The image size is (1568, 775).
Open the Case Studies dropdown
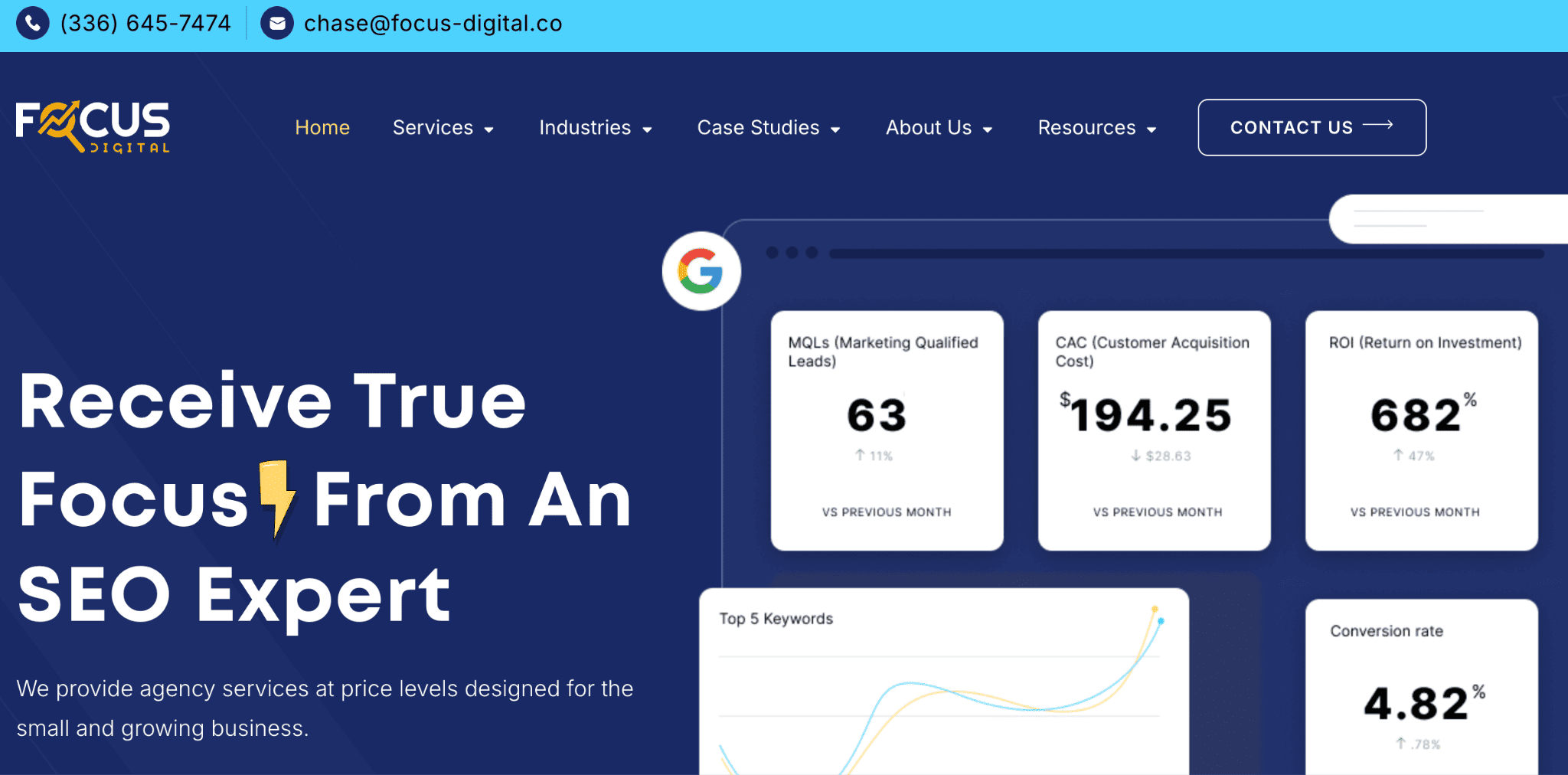coord(768,128)
